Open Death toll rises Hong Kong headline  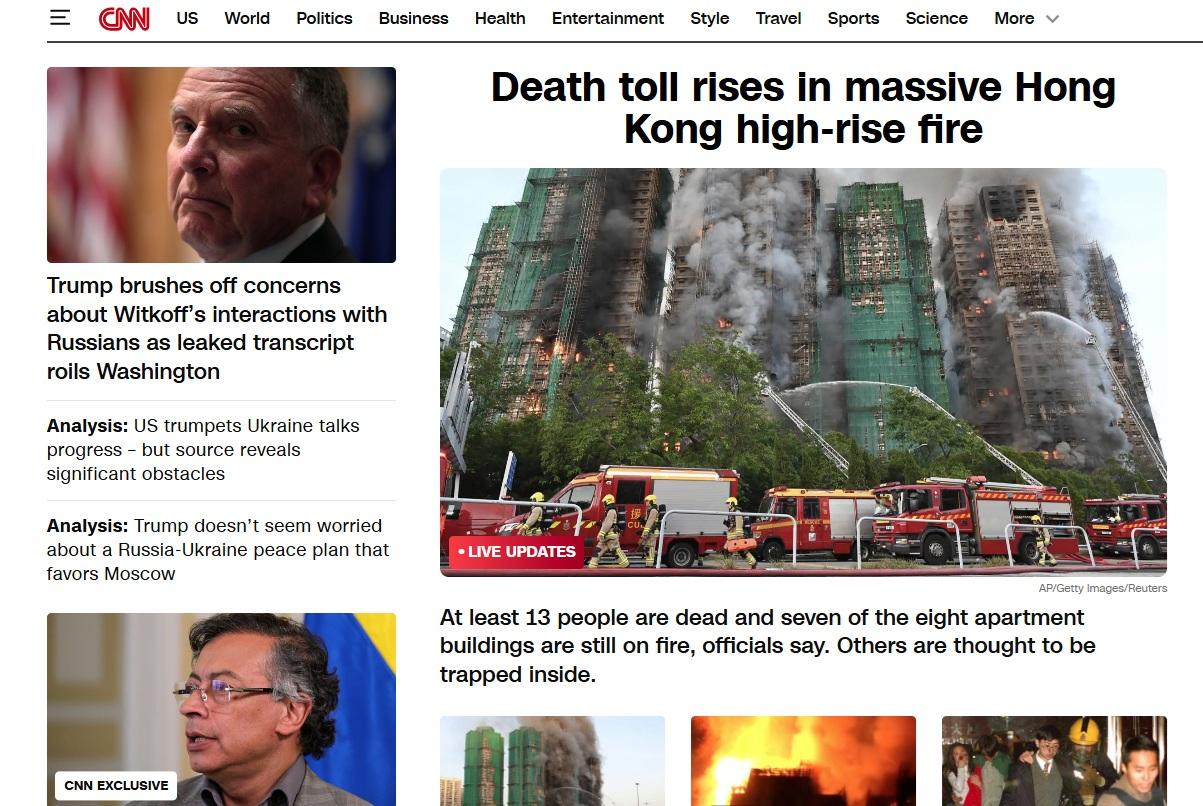click(x=803, y=108)
